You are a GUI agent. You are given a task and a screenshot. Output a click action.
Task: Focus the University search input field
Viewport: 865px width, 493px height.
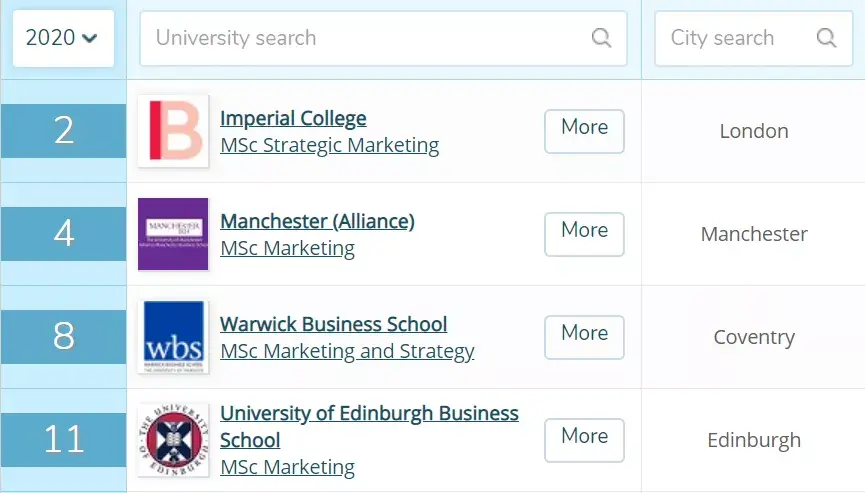click(370, 38)
